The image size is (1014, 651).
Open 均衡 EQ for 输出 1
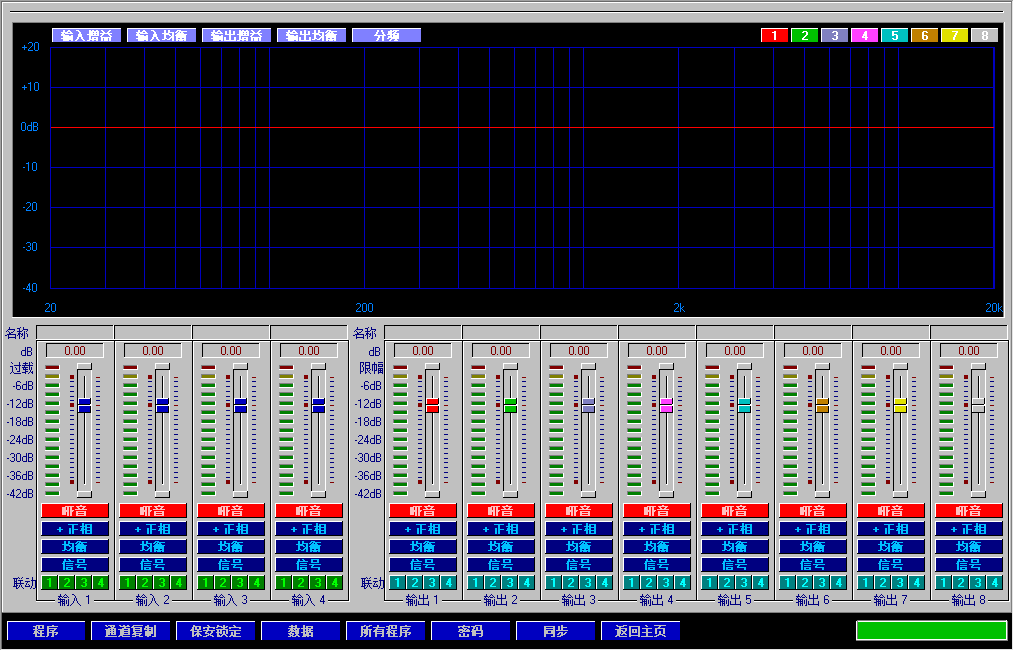pos(423,547)
